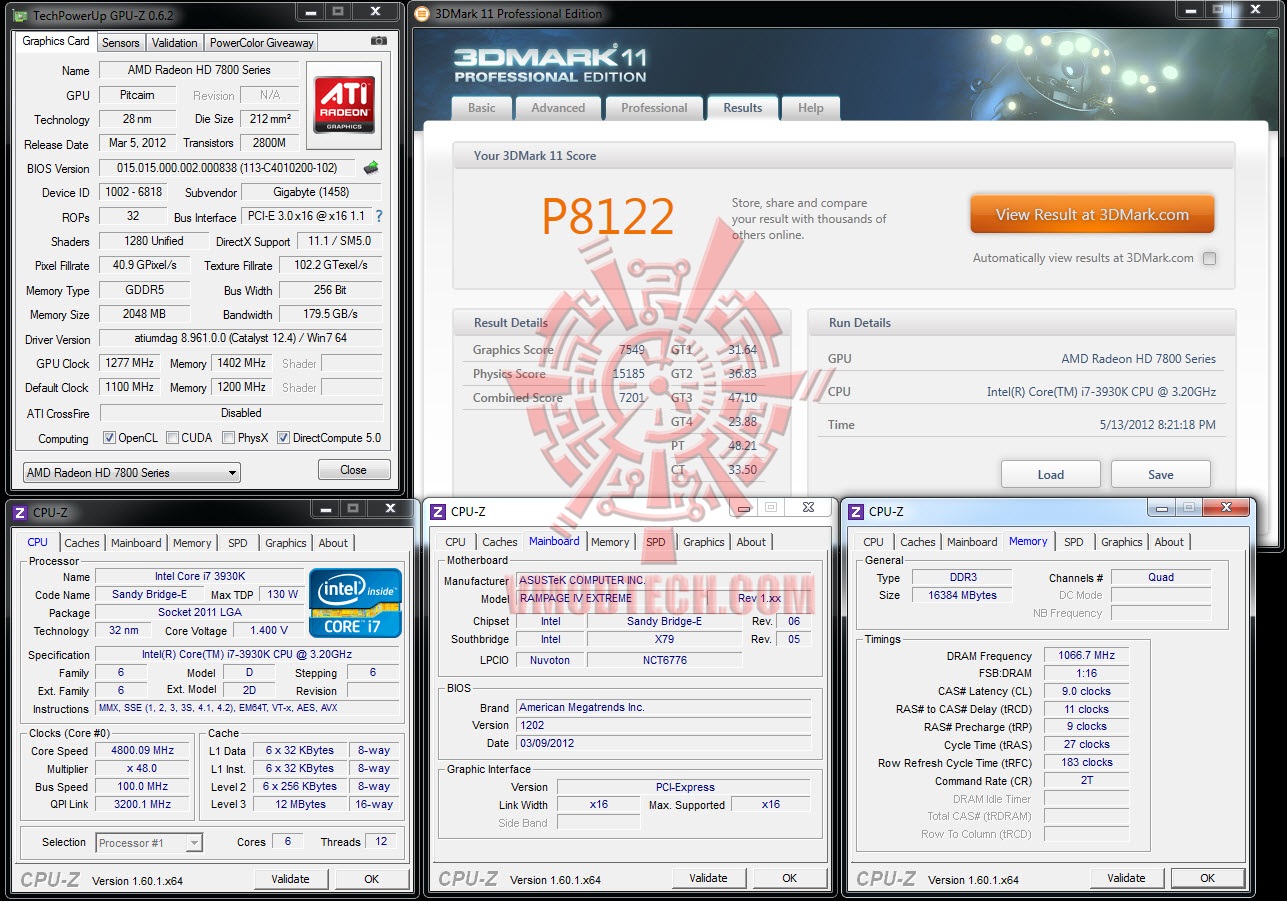Click the Memory Size 16384 MBytes value
The width and height of the screenshot is (1287, 901).
click(x=961, y=595)
